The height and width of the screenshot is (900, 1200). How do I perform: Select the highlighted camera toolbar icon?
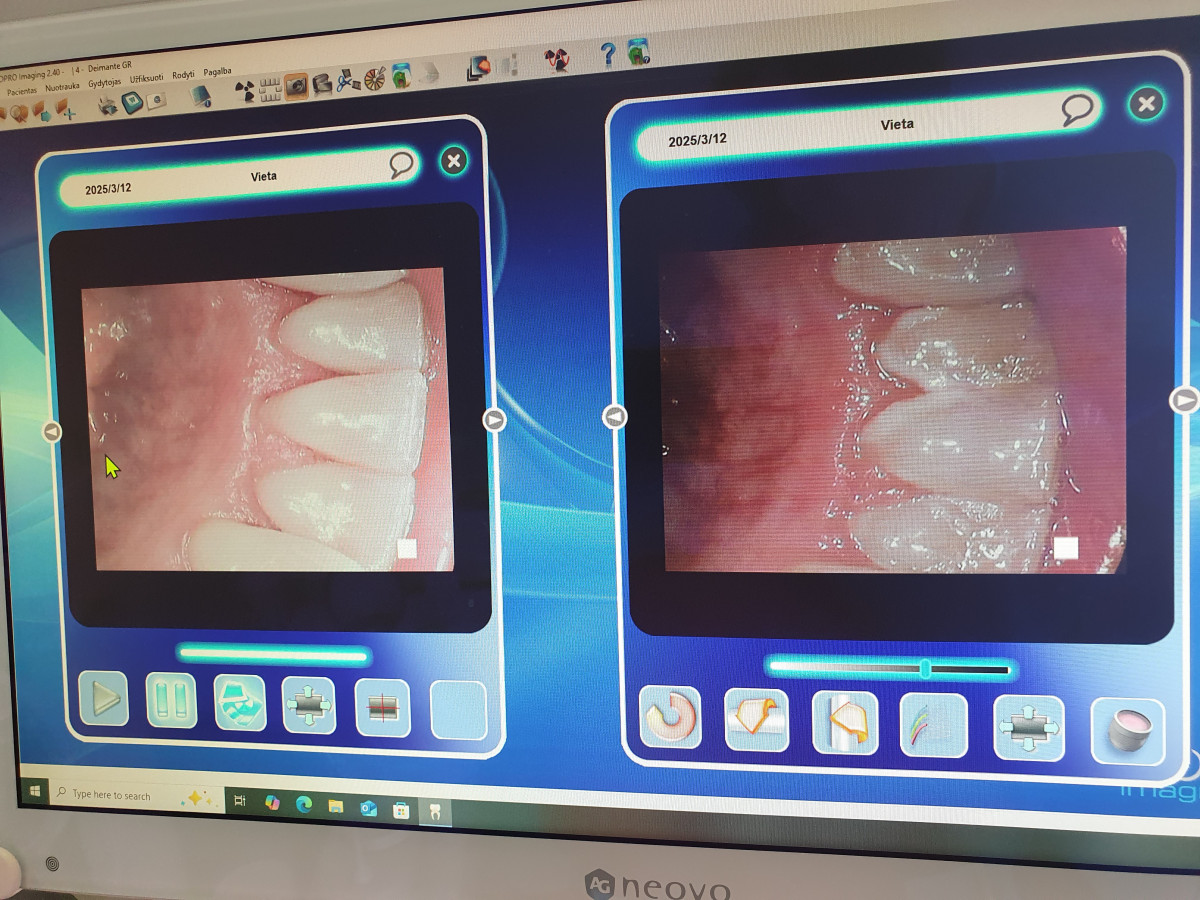tap(296, 87)
